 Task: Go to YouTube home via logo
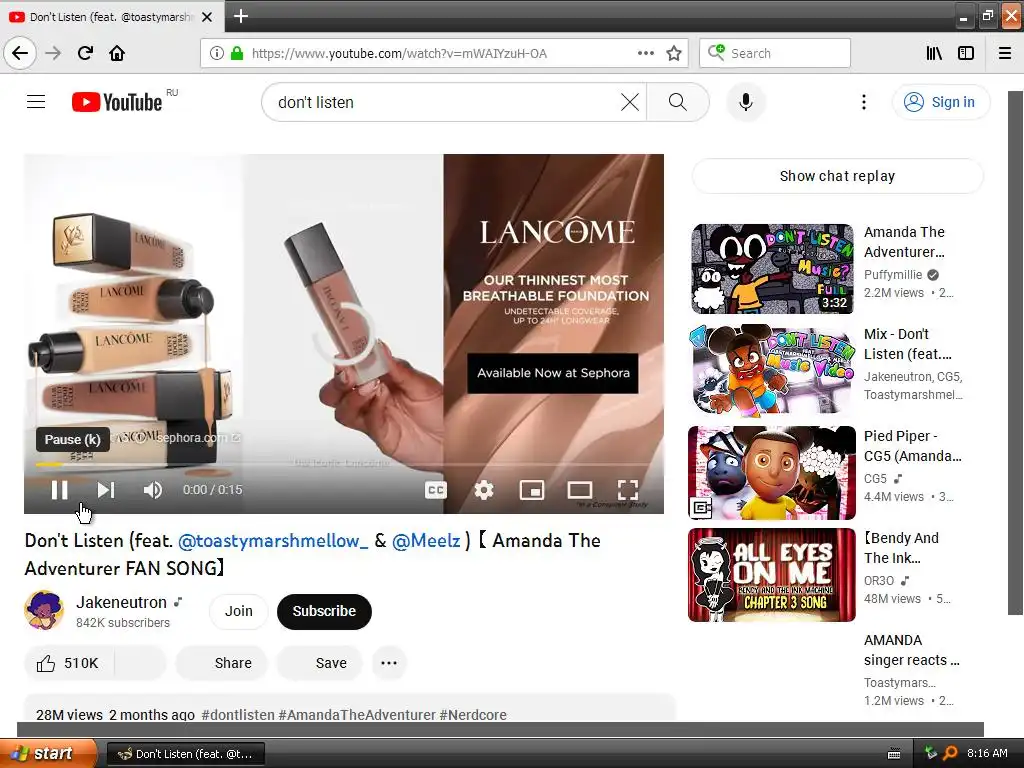point(117,102)
